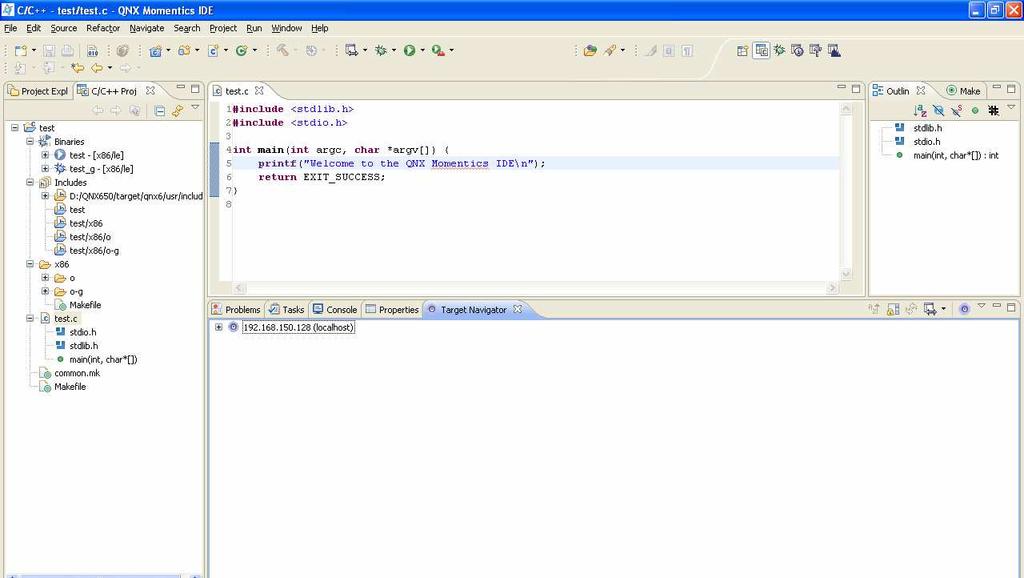The image size is (1024, 578).
Task: Launch the Debug bug toolbar icon
Action: 381,50
